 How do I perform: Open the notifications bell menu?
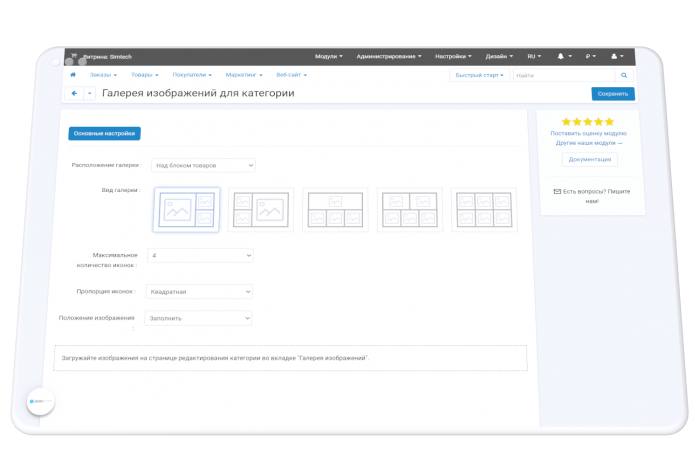pyautogui.click(x=564, y=56)
